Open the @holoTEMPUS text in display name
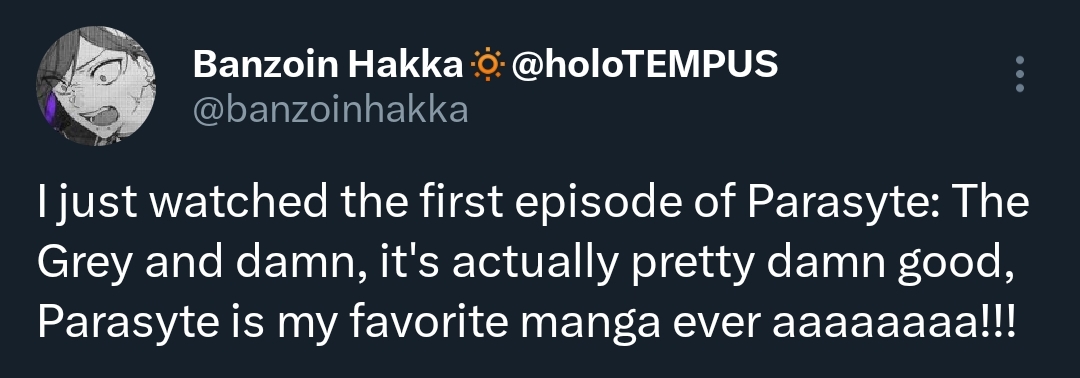 [645, 65]
